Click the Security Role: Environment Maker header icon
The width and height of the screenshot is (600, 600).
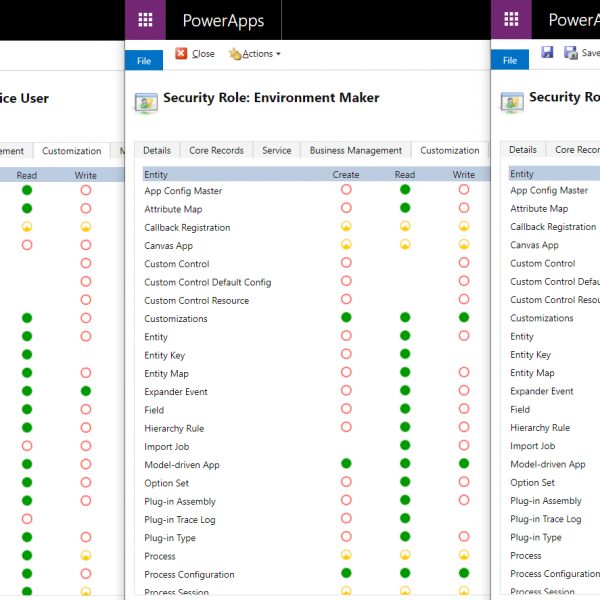tap(146, 103)
